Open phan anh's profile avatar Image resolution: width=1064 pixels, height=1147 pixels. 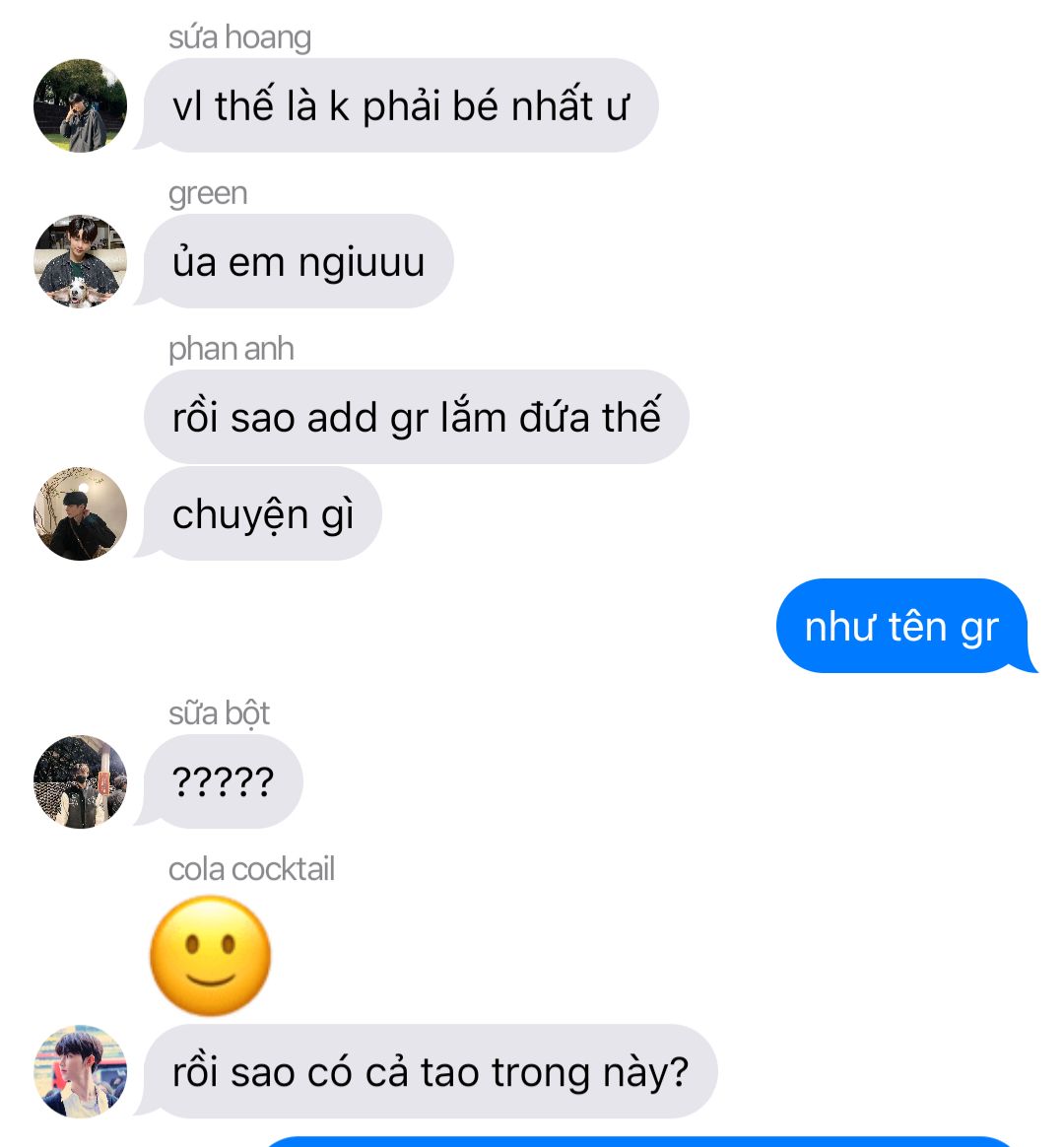(x=81, y=513)
